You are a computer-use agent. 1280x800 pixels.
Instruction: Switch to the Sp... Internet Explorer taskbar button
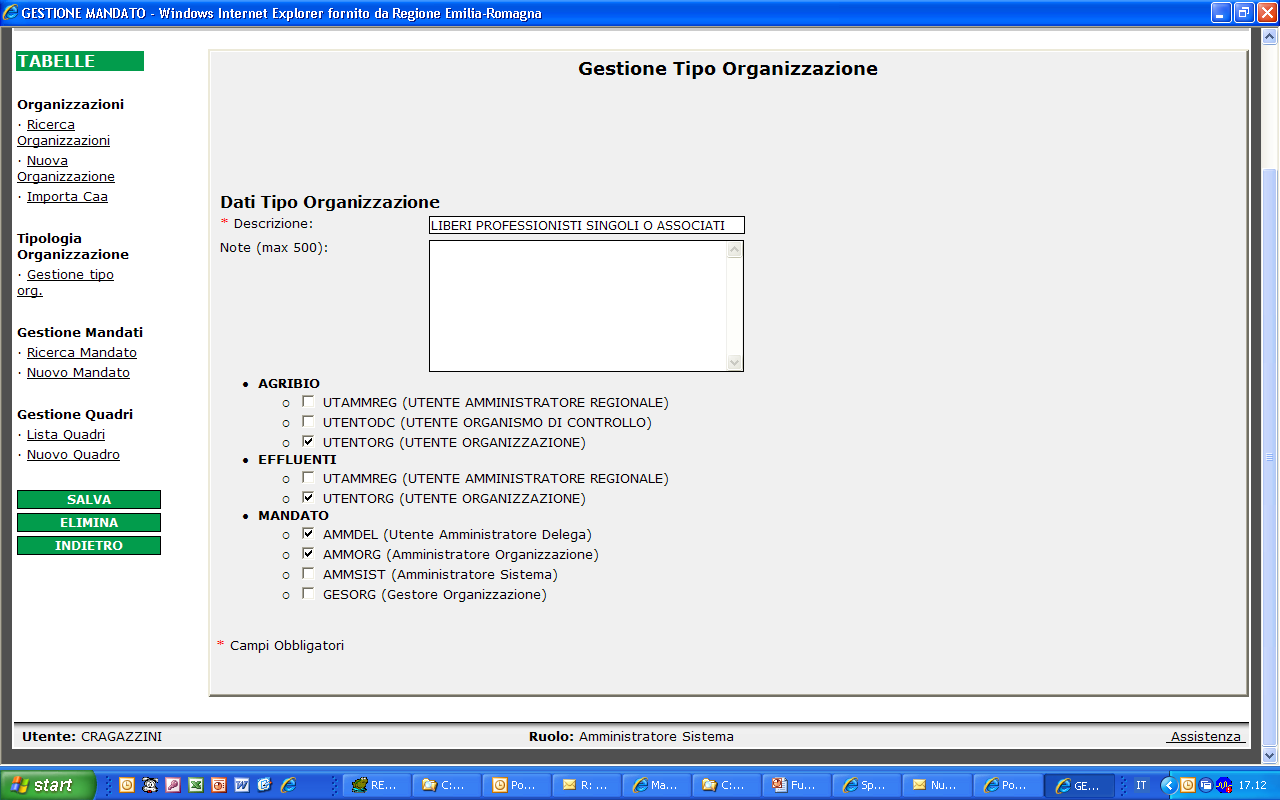866,785
